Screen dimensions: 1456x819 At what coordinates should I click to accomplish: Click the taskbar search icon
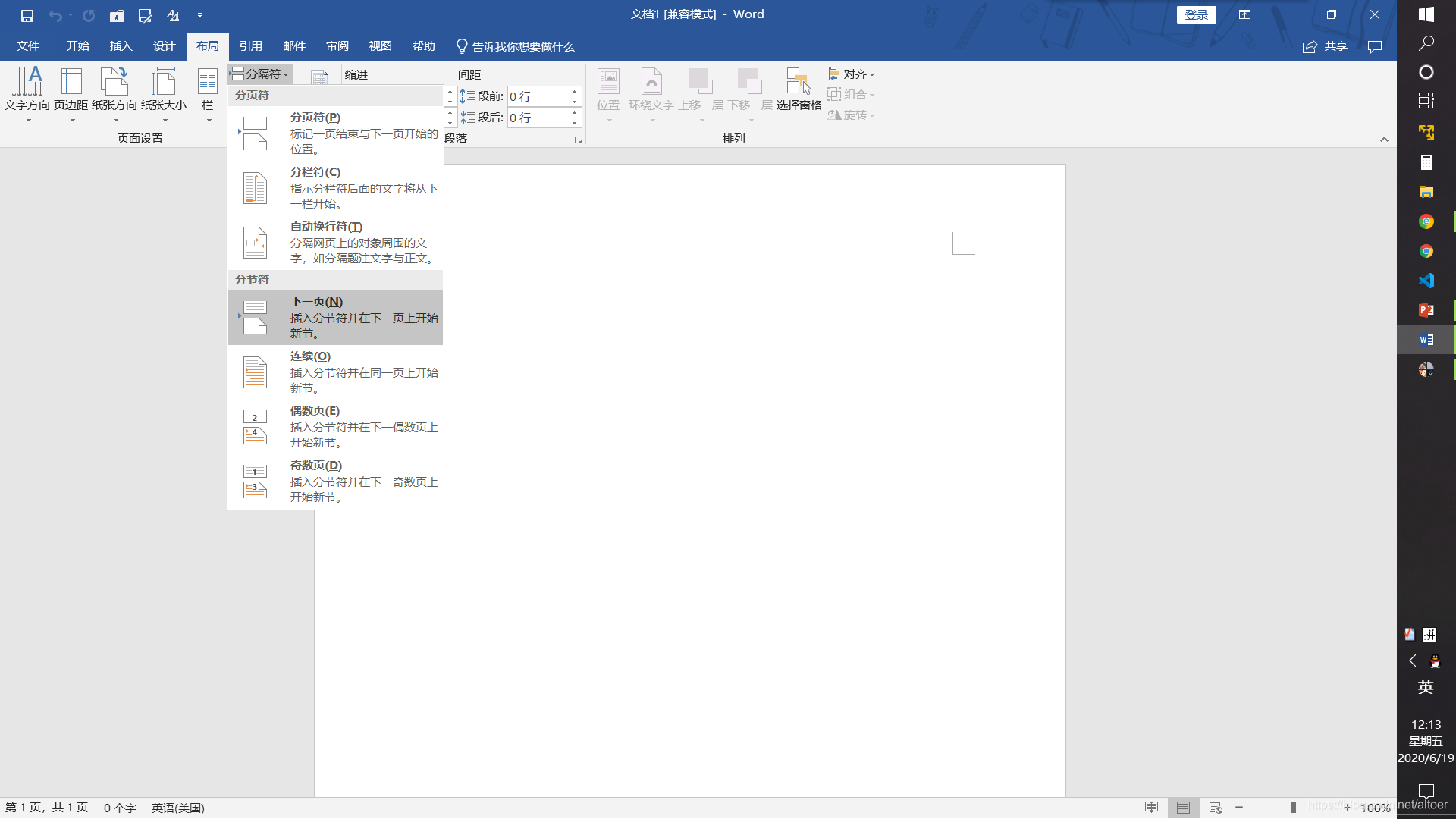pos(1426,43)
